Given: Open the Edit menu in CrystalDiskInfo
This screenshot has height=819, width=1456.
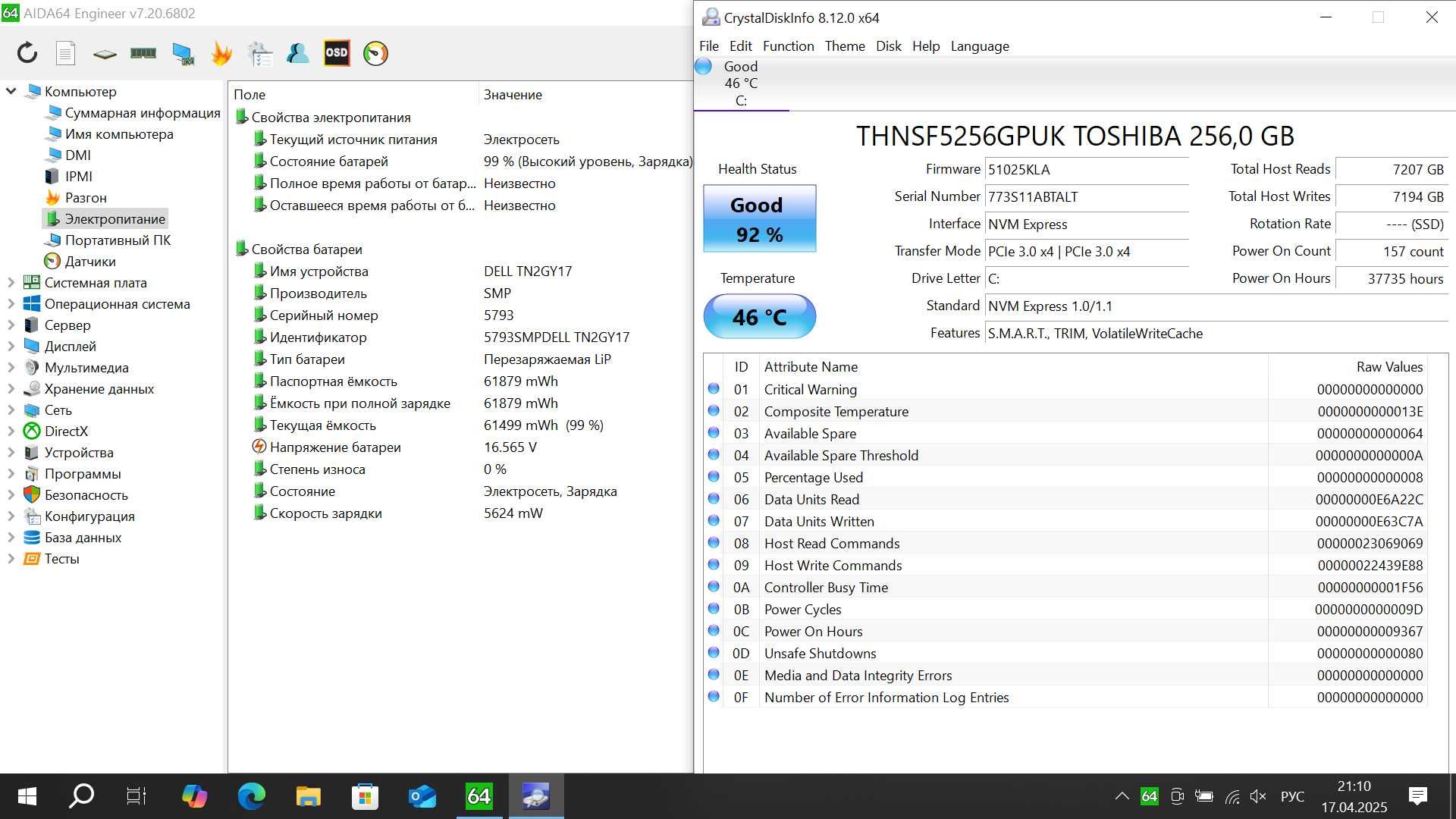Looking at the screenshot, I should tap(740, 46).
